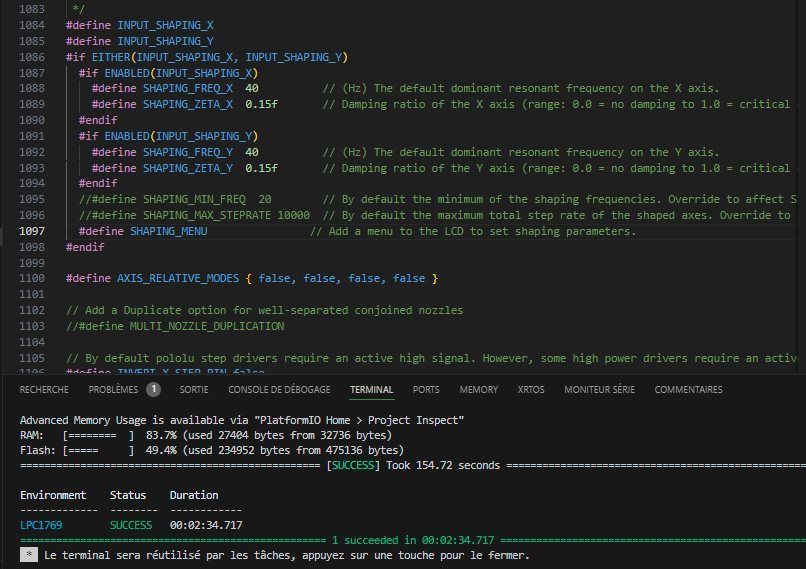Click duration value 00:02:34.717 in table
The image size is (806, 569).
click(206, 525)
